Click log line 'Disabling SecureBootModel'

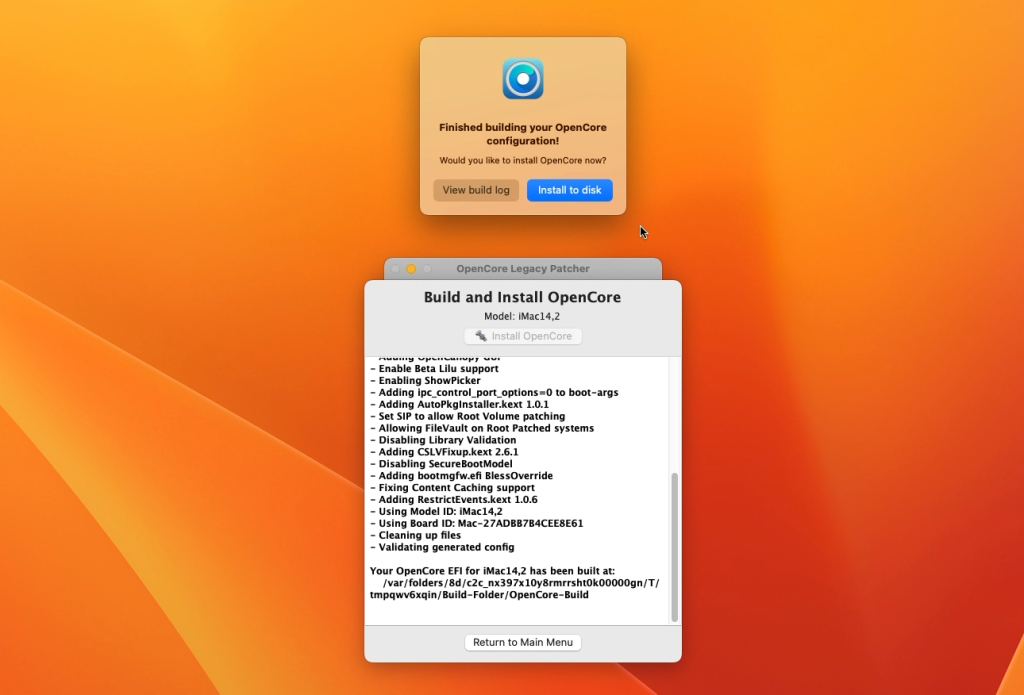click(x=441, y=464)
